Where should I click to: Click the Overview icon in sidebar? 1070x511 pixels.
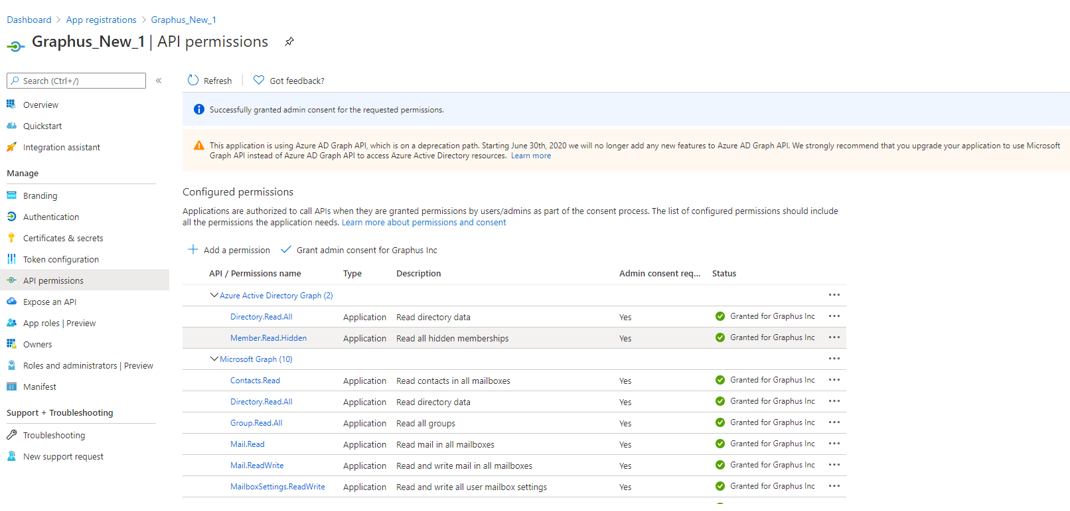(x=11, y=104)
